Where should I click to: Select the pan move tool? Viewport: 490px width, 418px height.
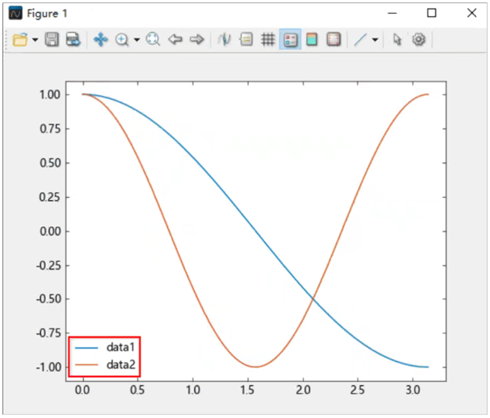101,39
